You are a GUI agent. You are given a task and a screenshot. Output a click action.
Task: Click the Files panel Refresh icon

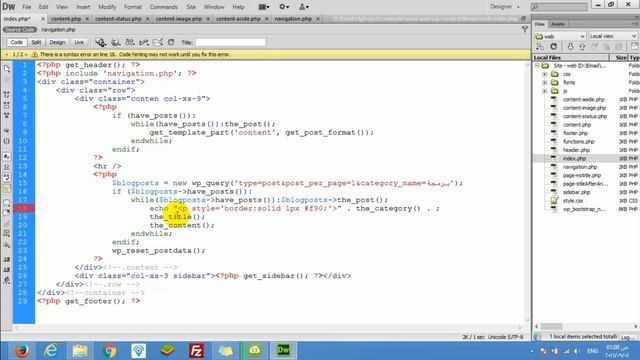(x=553, y=47)
